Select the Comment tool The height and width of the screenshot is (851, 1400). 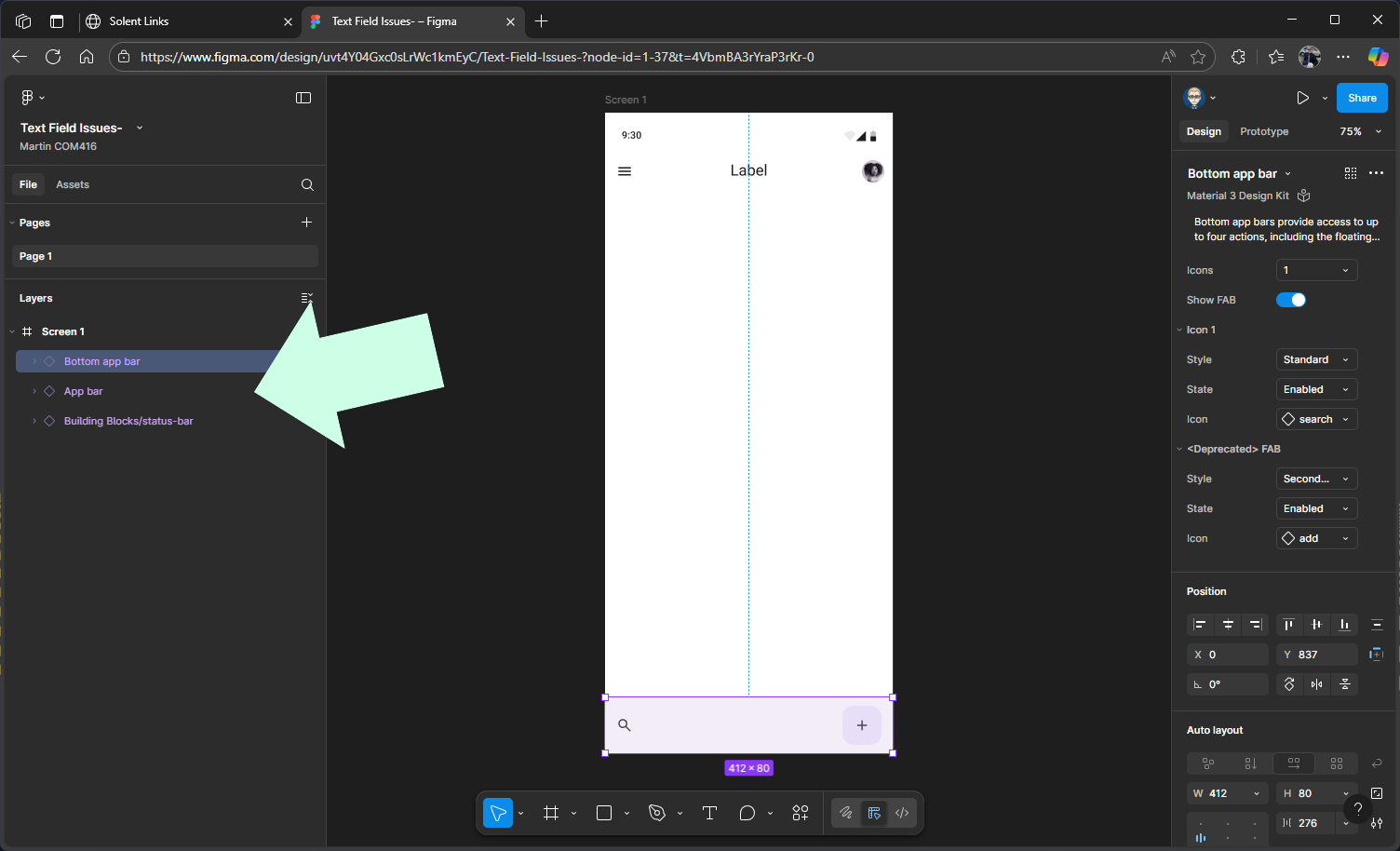tap(747, 813)
